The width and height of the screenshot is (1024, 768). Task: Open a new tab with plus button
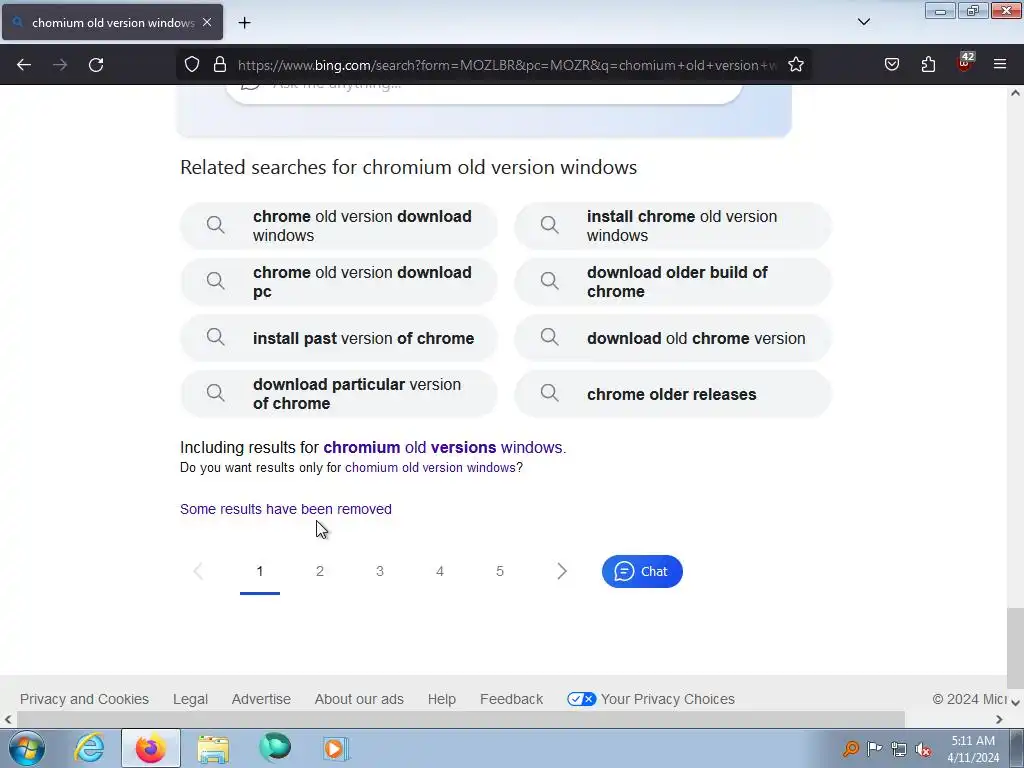(244, 23)
